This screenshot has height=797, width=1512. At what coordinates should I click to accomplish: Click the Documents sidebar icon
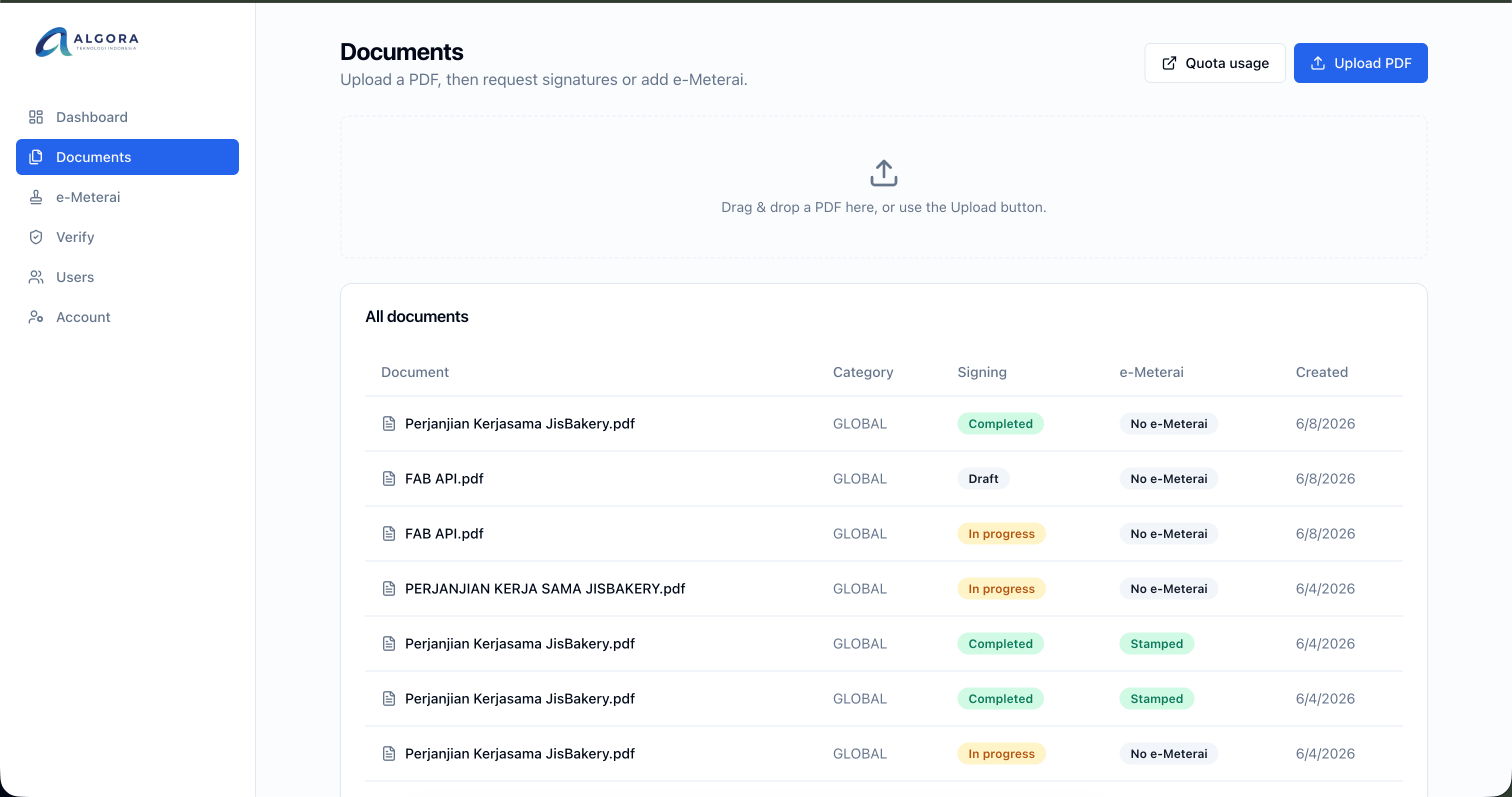(36, 156)
